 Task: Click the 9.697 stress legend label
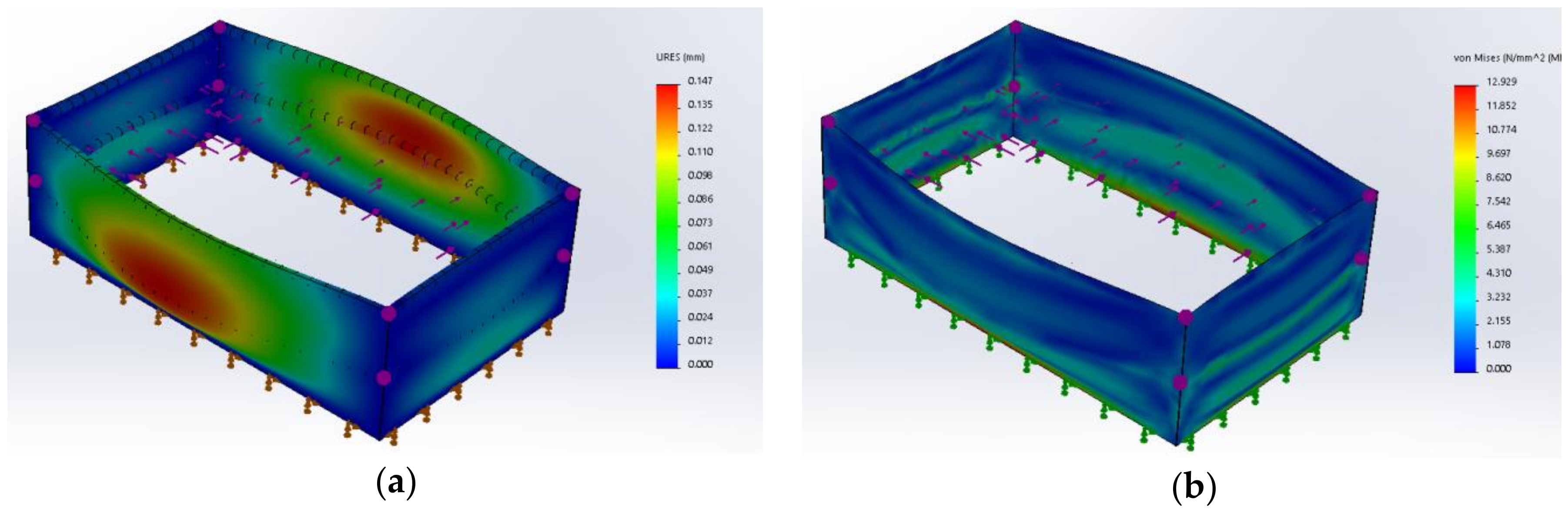pyautogui.click(x=1498, y=154)
